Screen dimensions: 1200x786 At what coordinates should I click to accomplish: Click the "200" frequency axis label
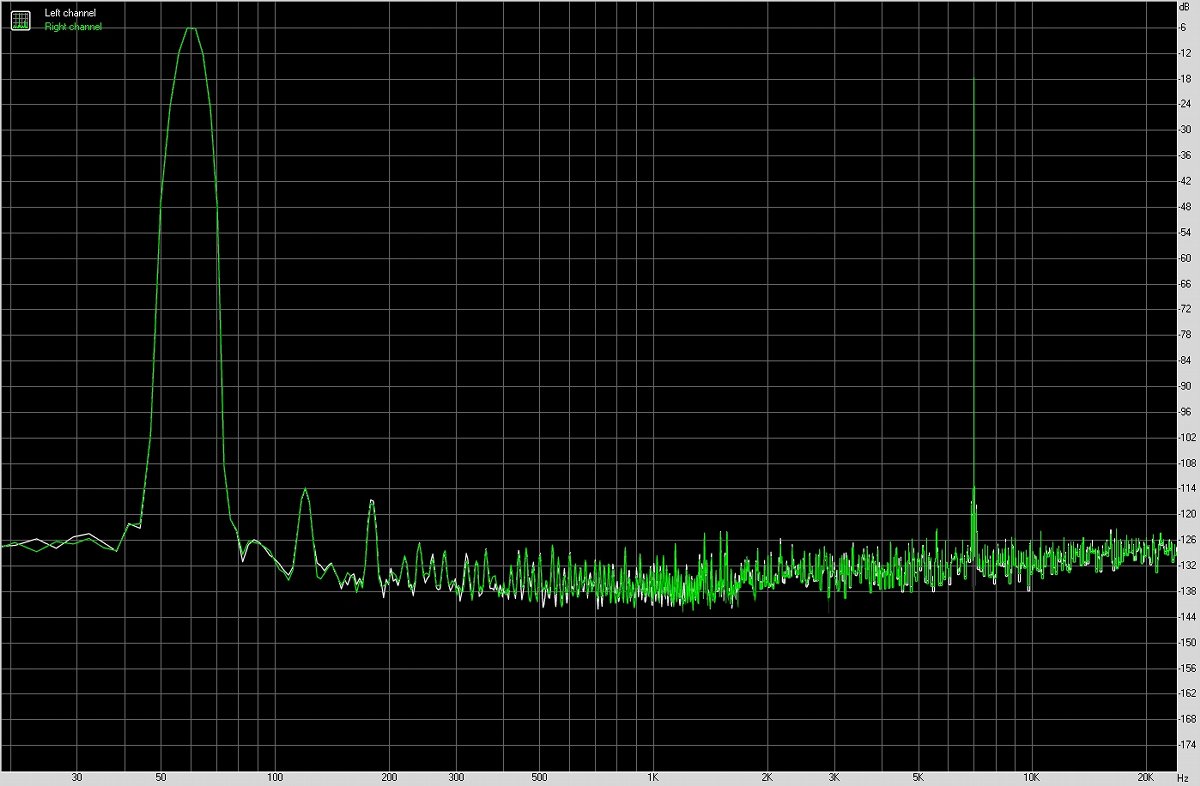[389, 777]
